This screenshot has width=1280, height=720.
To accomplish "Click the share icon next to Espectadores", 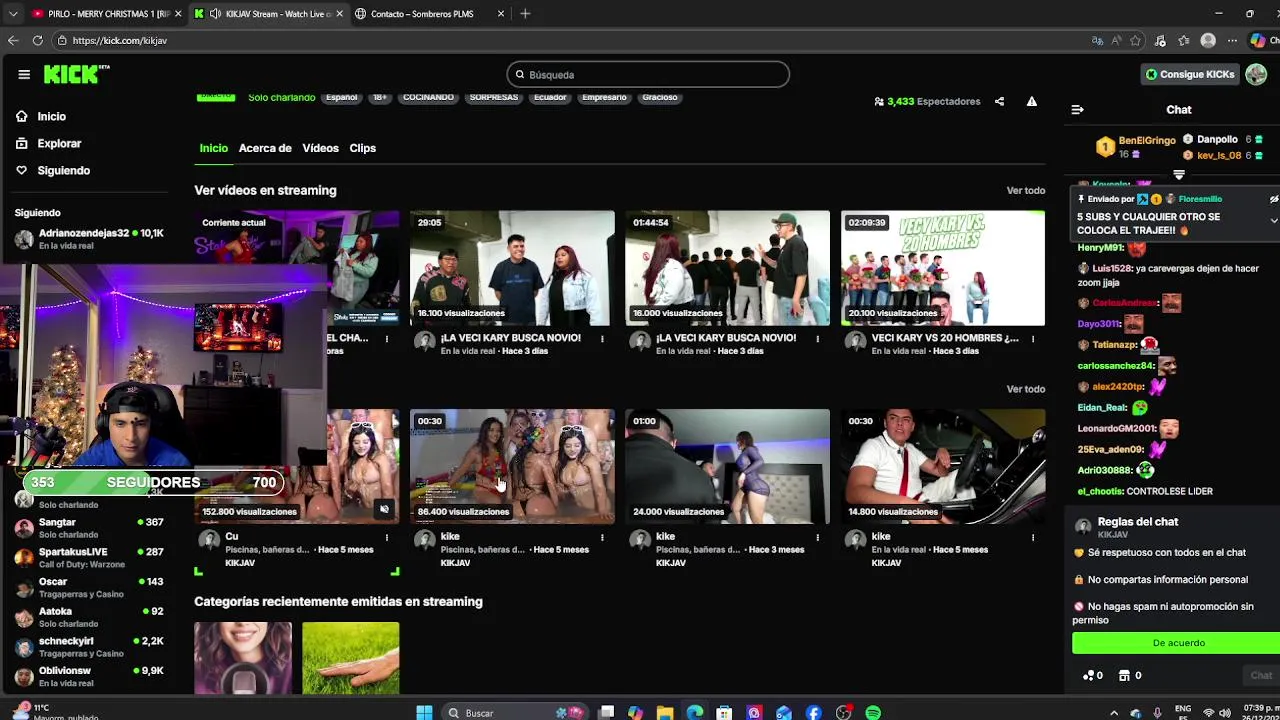I will point(999,101).
